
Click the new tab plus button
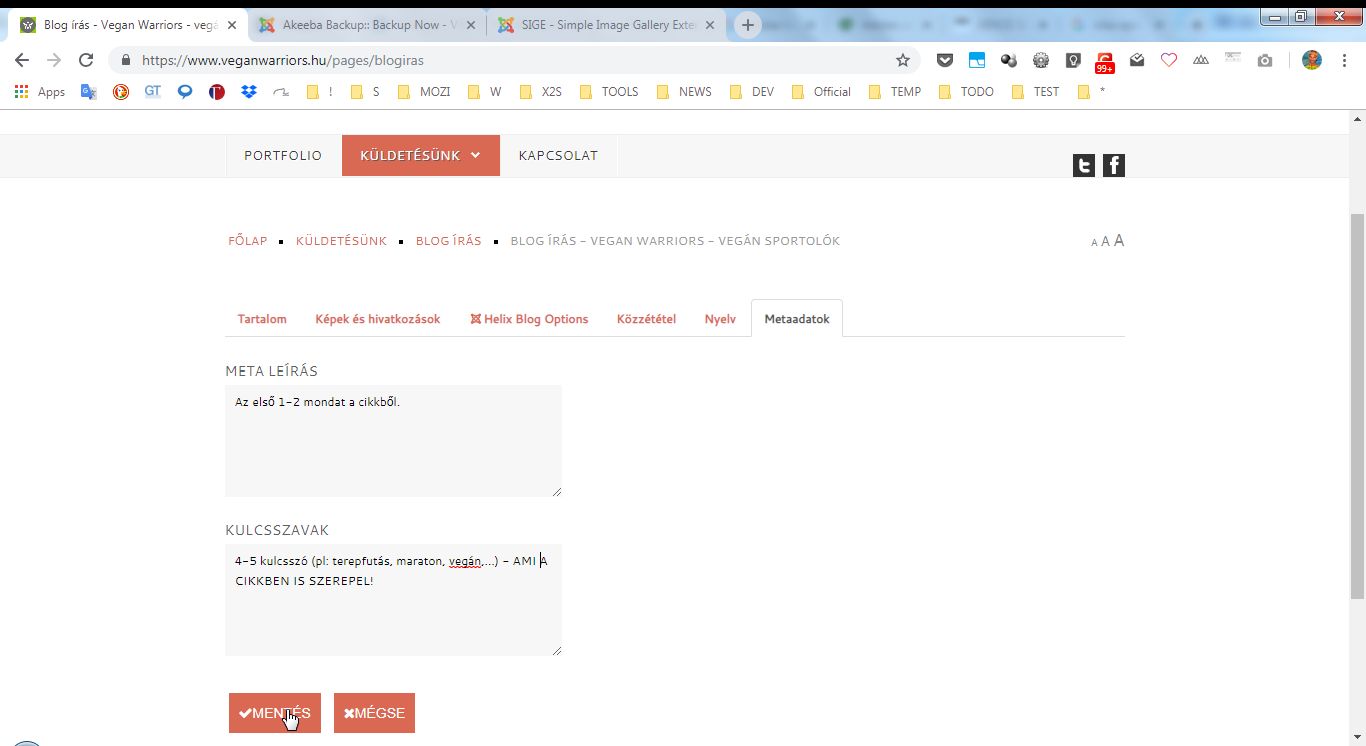click(747, 25)
